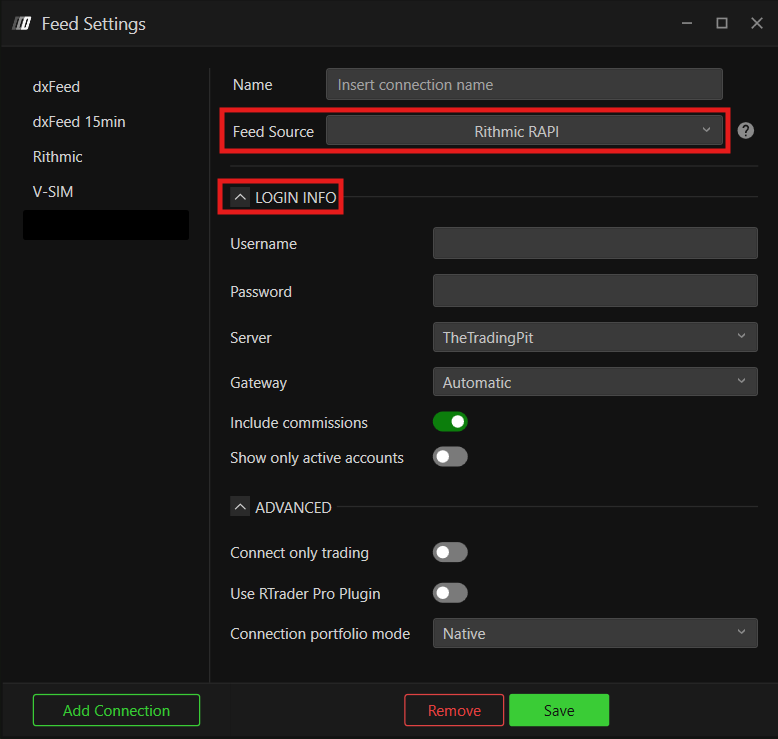The height and width of the screenshot is (739, 778).
Task: Open the Connection portfolio mode dropdown
Action: [595, 633]
